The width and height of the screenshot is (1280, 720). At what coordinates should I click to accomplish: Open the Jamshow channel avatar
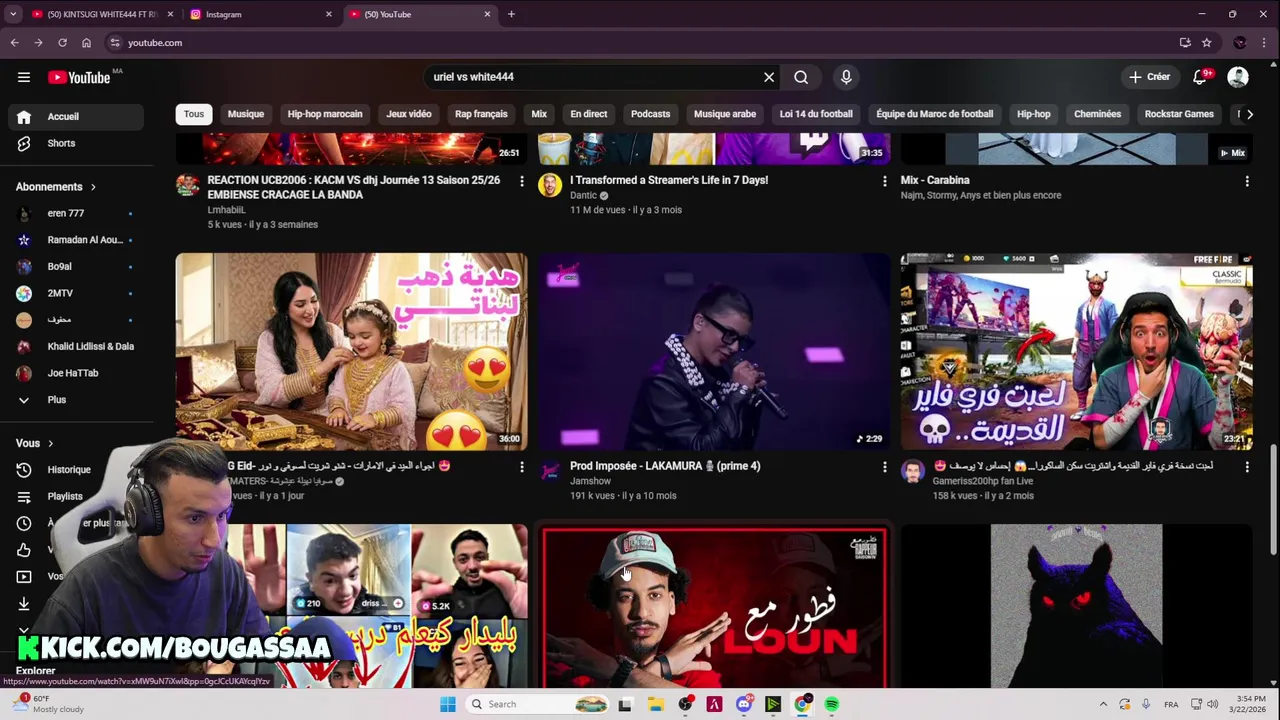coord(550,471)
